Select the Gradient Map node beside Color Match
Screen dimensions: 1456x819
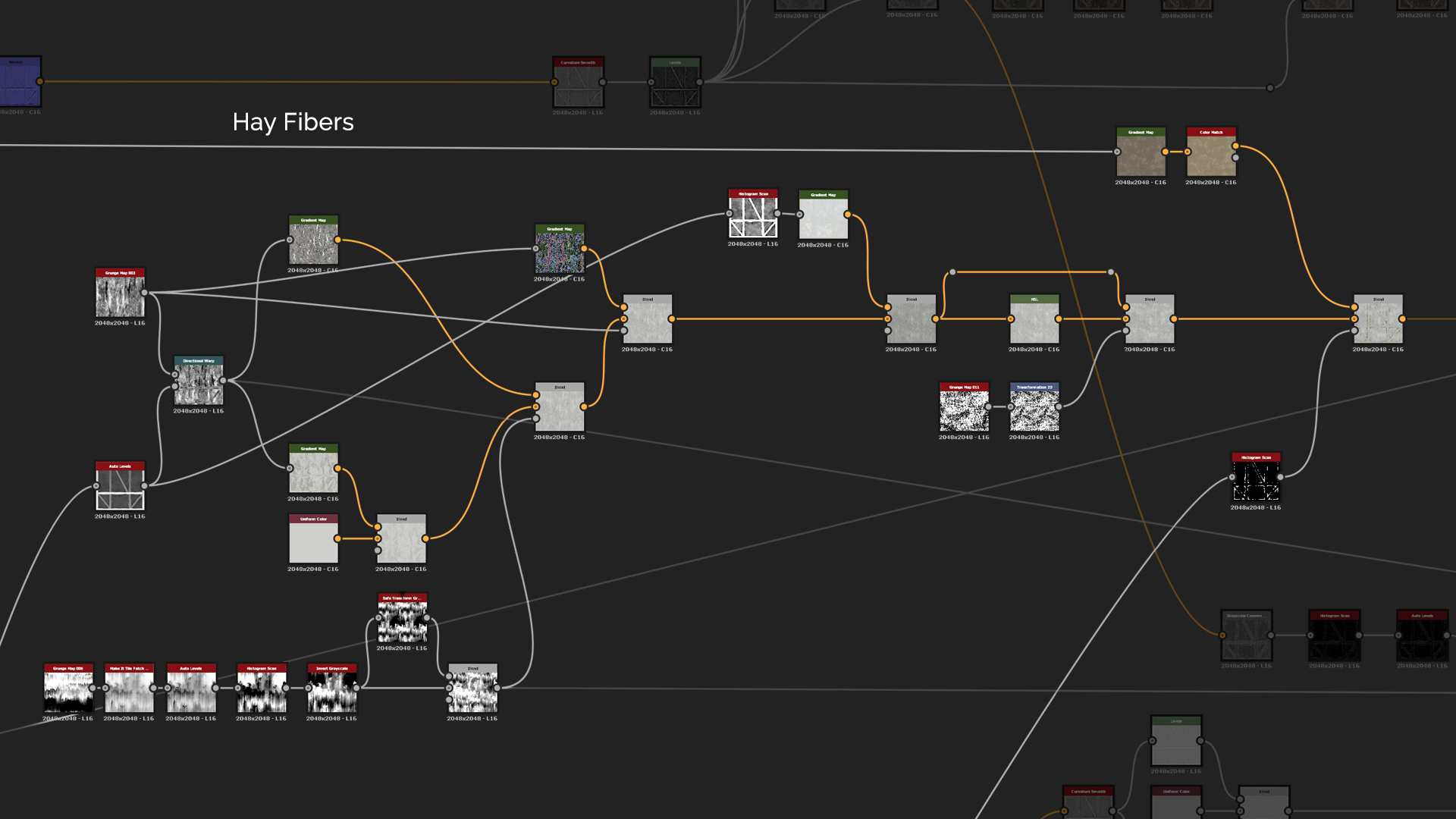tap(1141, 155)
